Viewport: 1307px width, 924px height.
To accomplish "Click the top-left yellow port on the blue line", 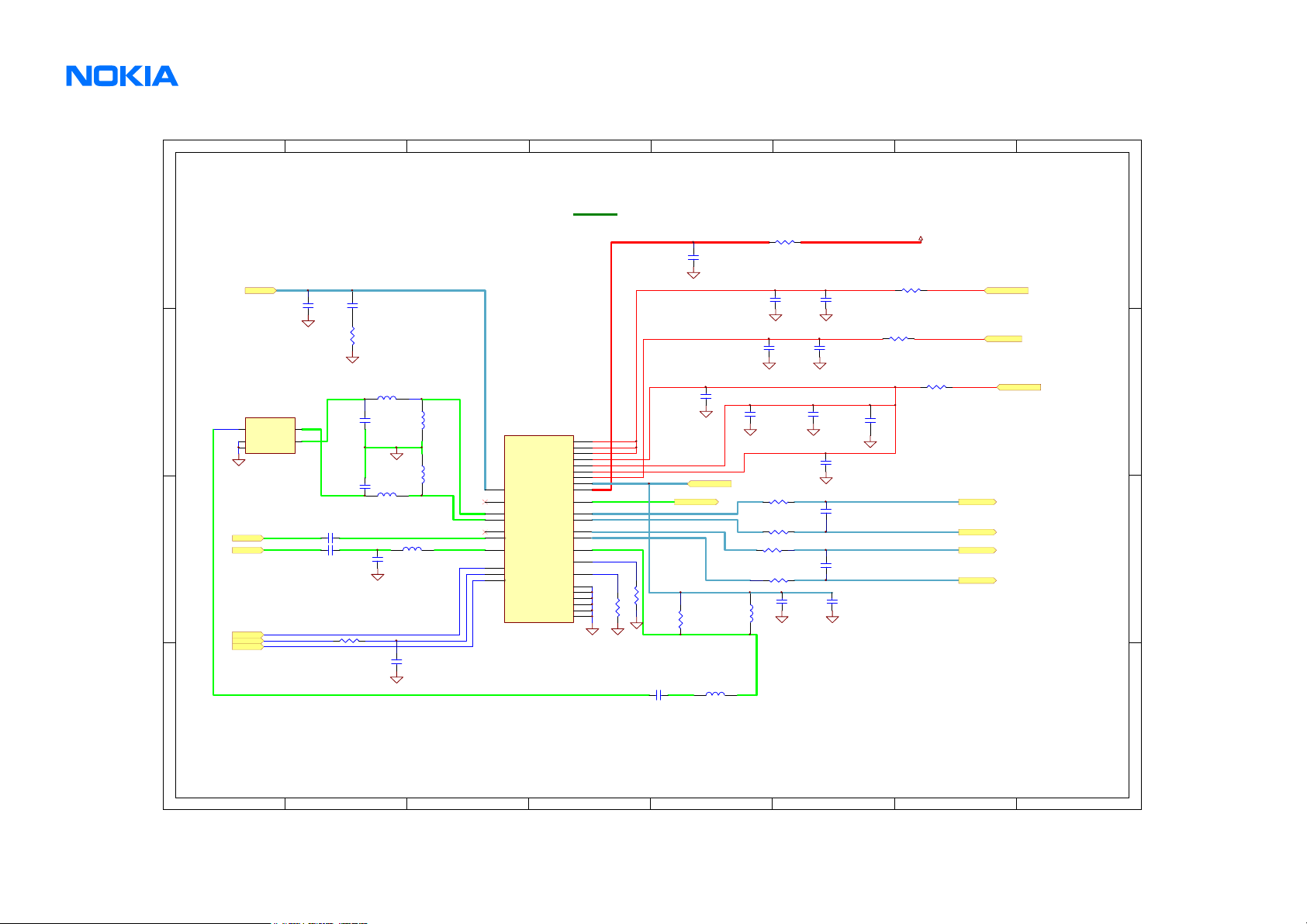I will 260,290.
